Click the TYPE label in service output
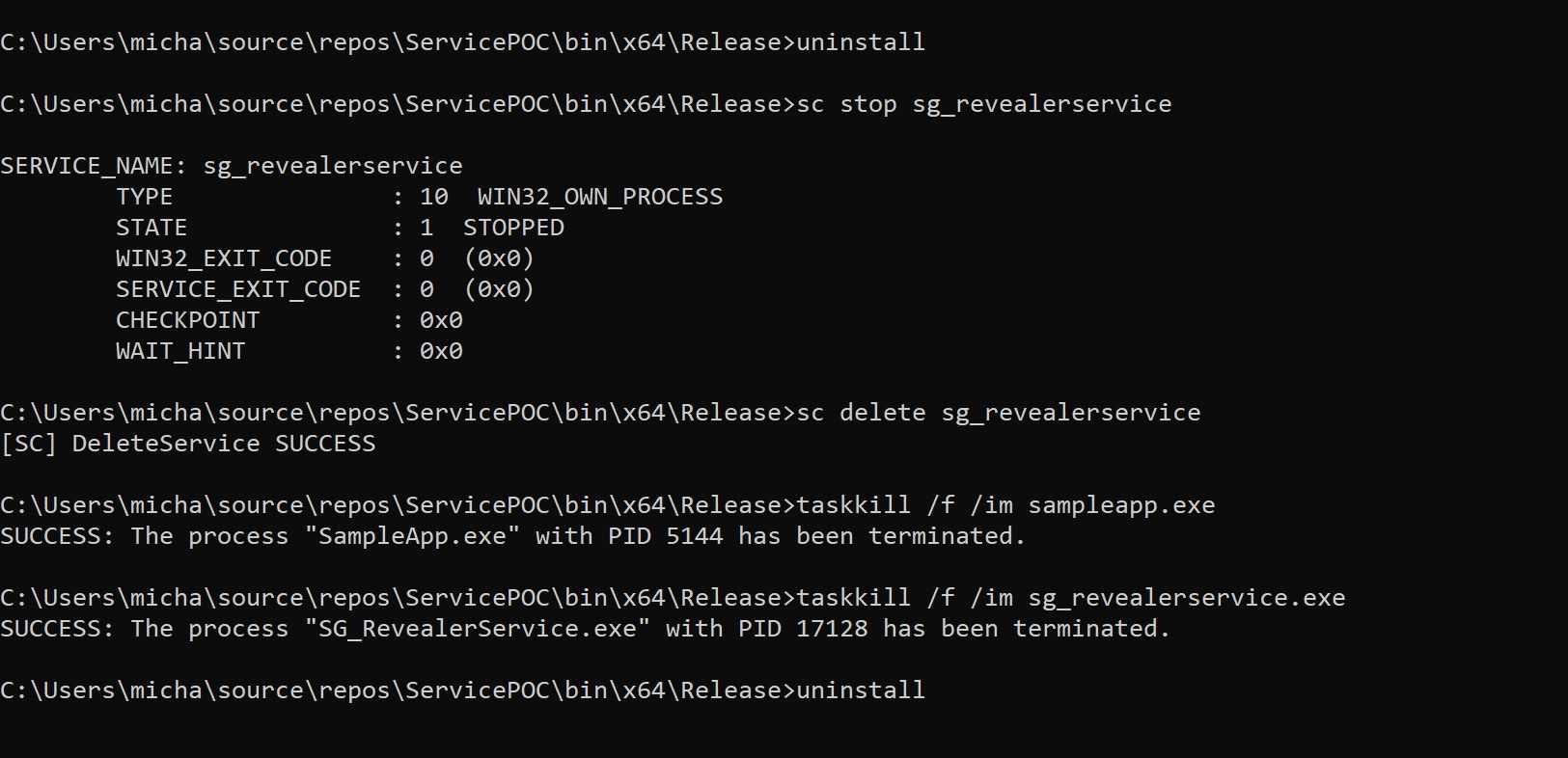 click(145, 197)
